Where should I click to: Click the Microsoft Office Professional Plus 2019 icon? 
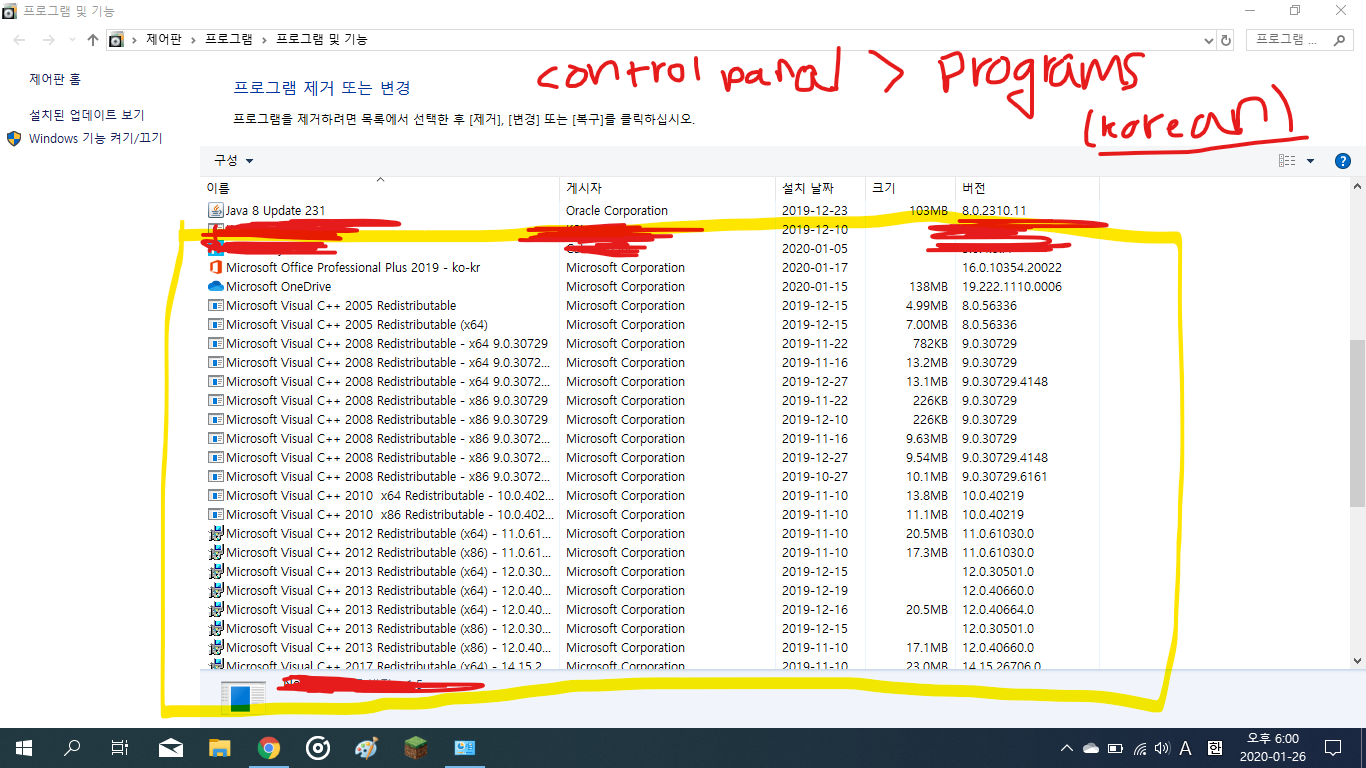pos(216,268)
